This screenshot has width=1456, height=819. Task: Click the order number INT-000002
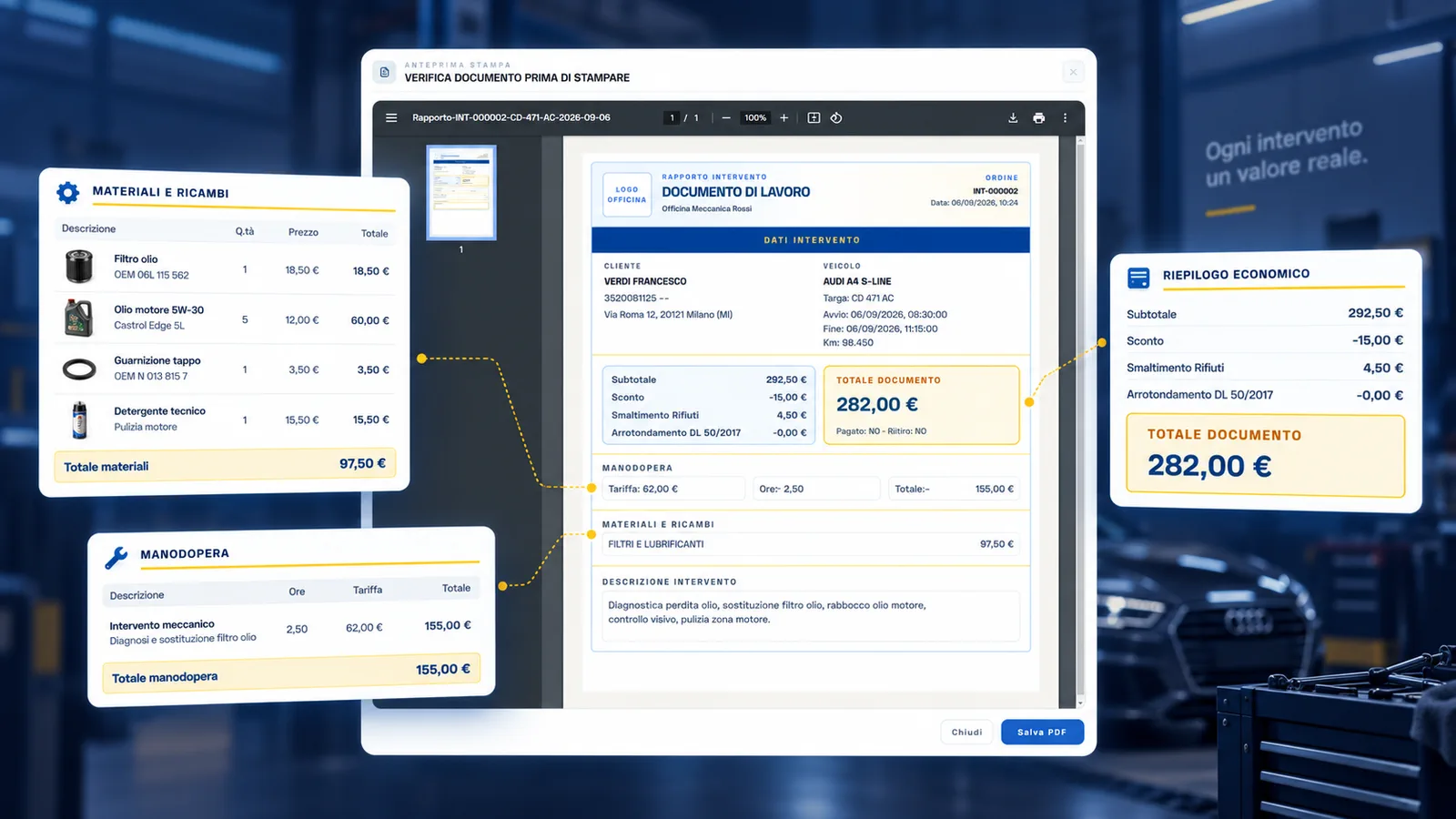pyautogui.click(x=996, y=191)
